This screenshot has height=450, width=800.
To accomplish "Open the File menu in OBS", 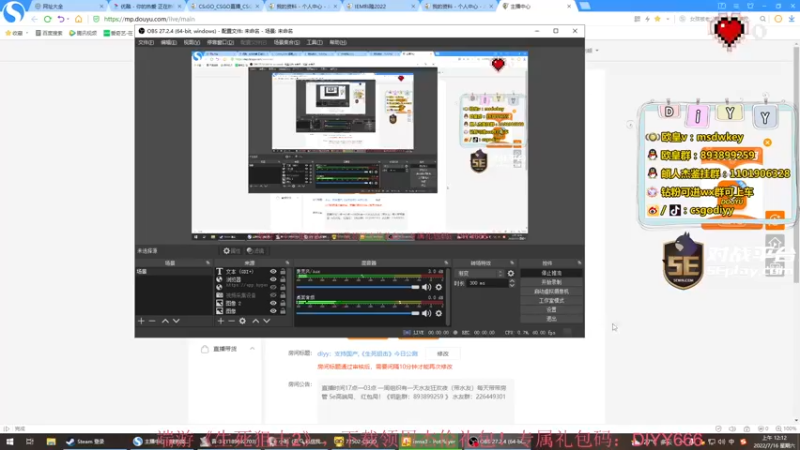I will [145, 42].
